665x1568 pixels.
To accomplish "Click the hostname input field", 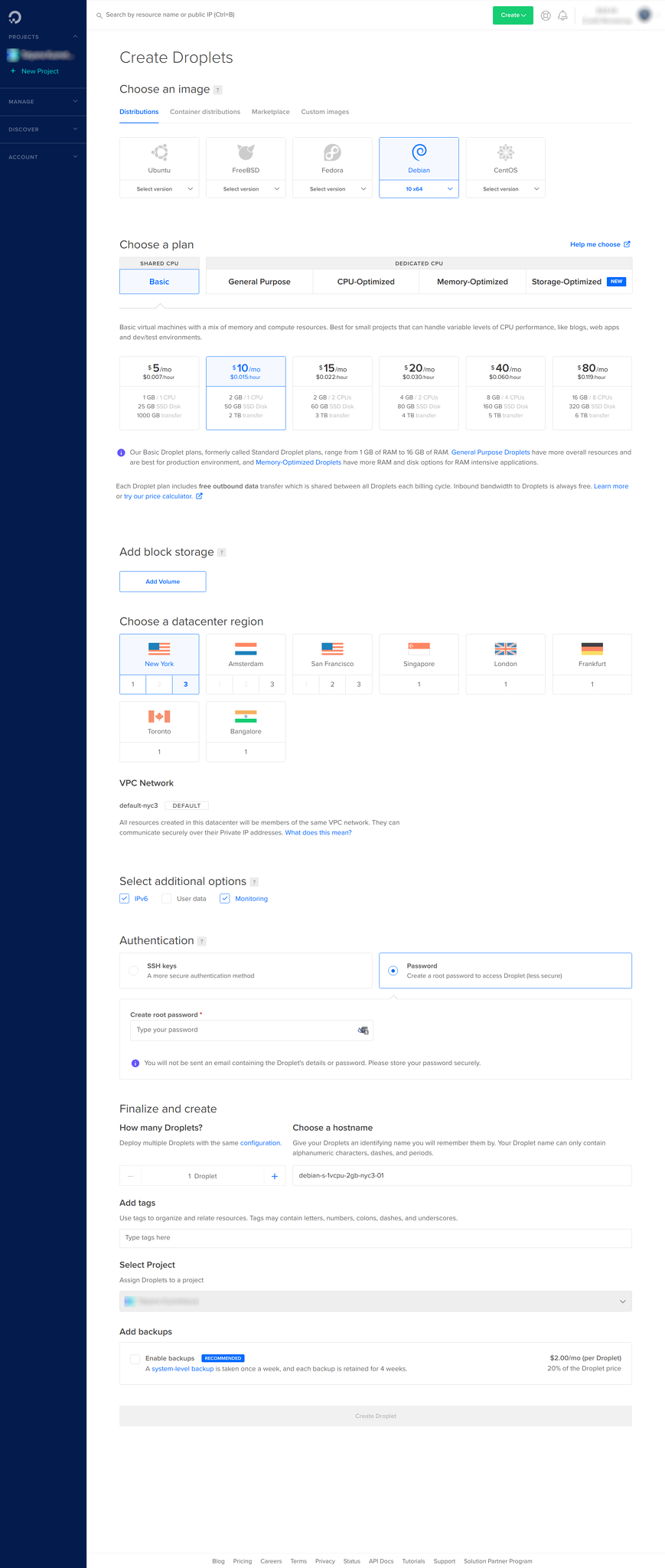I will [462, 1176].
